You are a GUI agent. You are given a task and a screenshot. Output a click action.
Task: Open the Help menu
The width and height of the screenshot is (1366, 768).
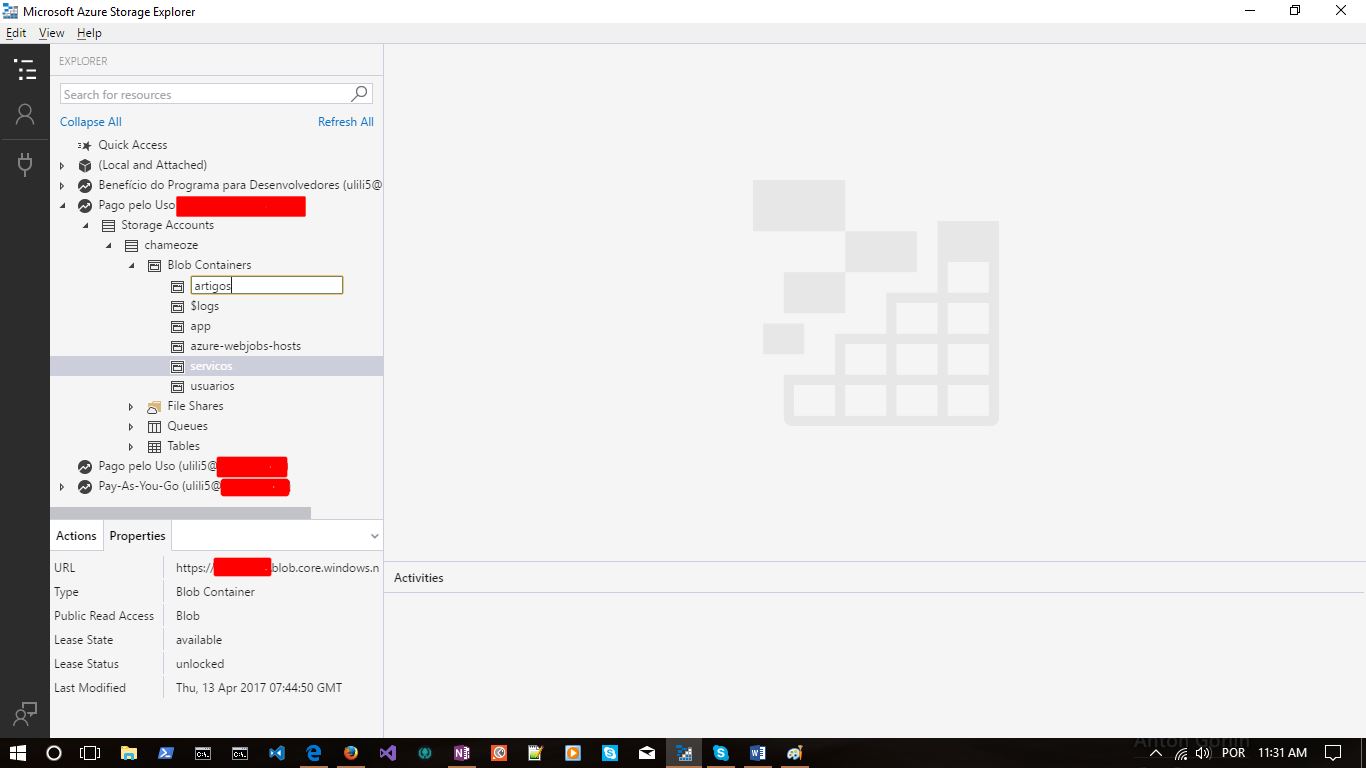click(89, 33)
